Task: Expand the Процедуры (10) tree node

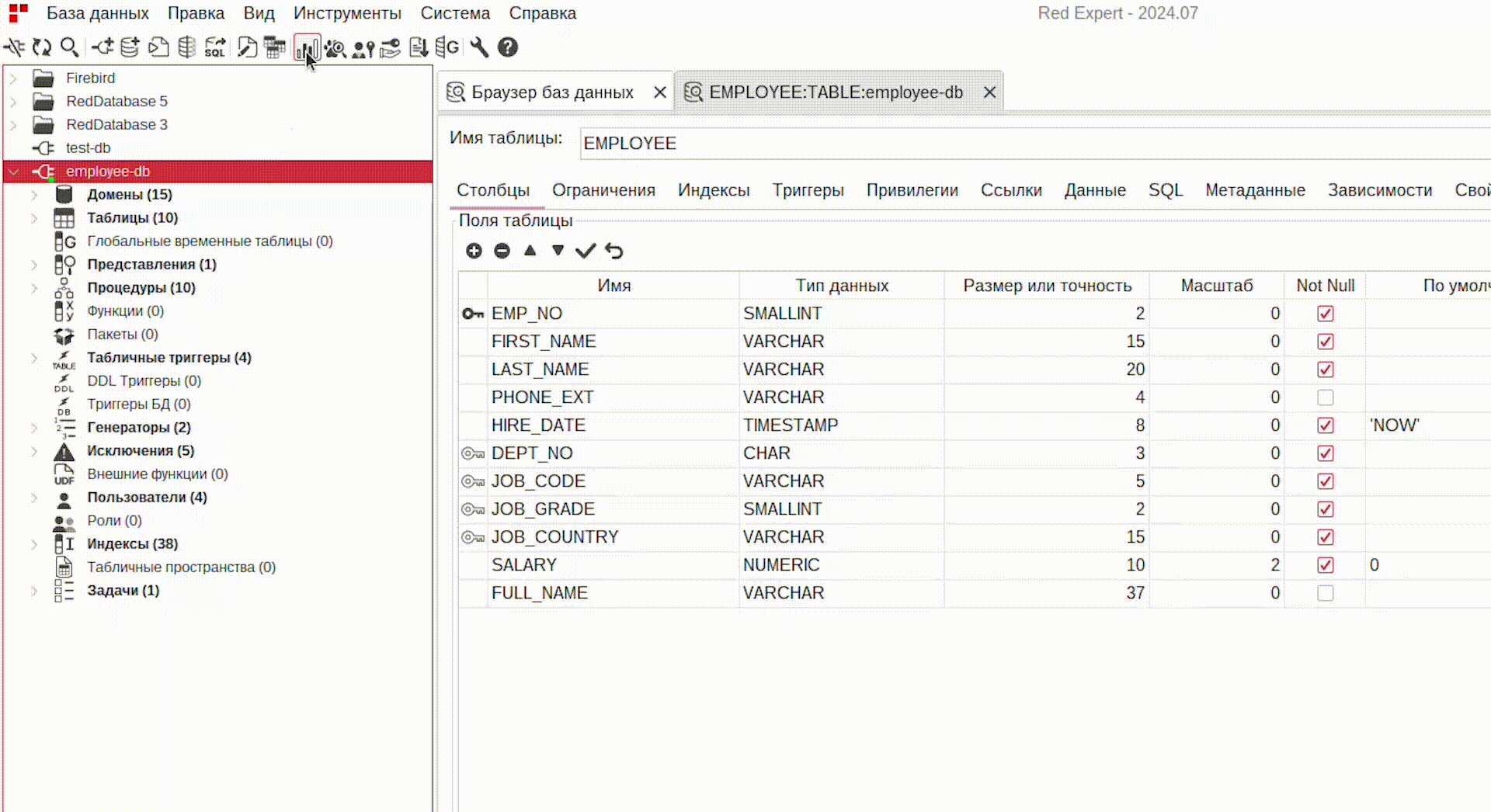Action: pos(34,288)
